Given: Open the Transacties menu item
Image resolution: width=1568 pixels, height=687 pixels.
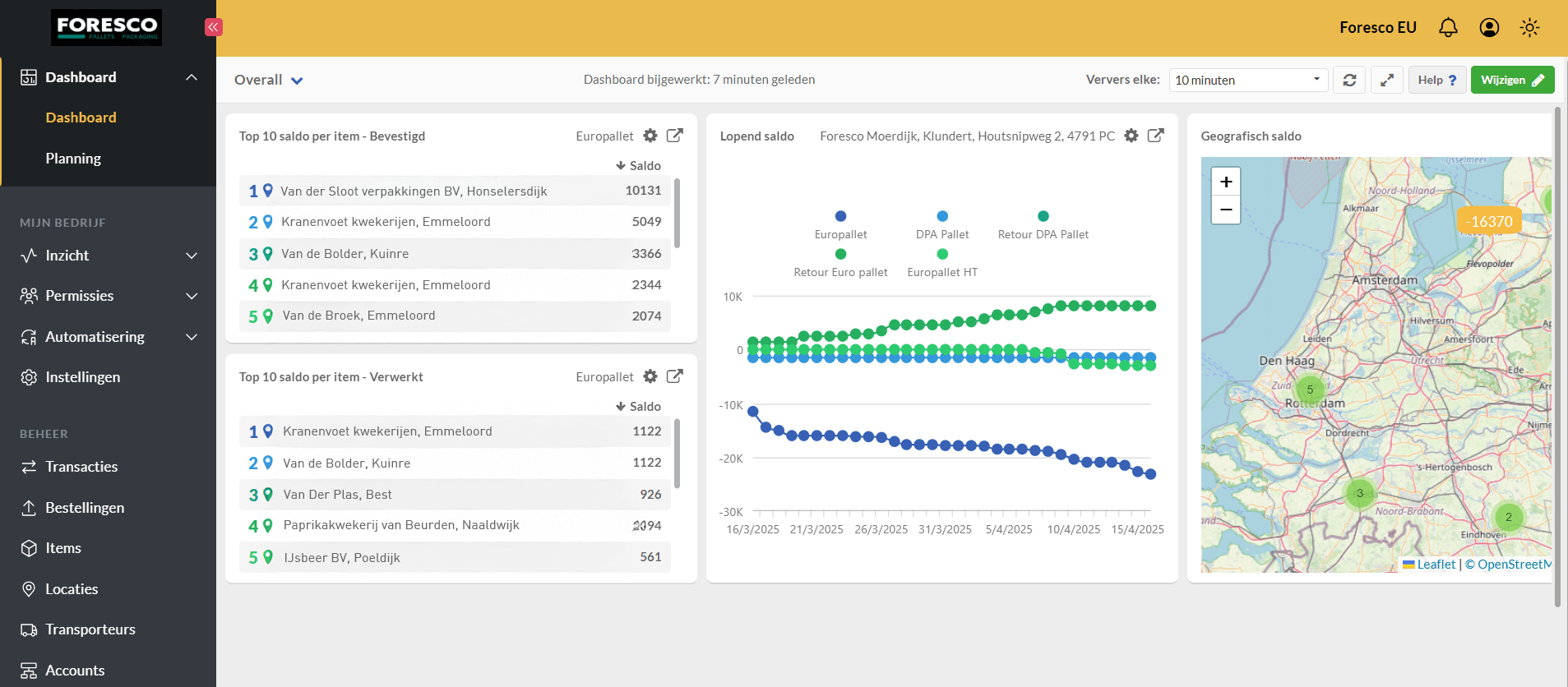Looking at the screenshot, I should 81,467.
